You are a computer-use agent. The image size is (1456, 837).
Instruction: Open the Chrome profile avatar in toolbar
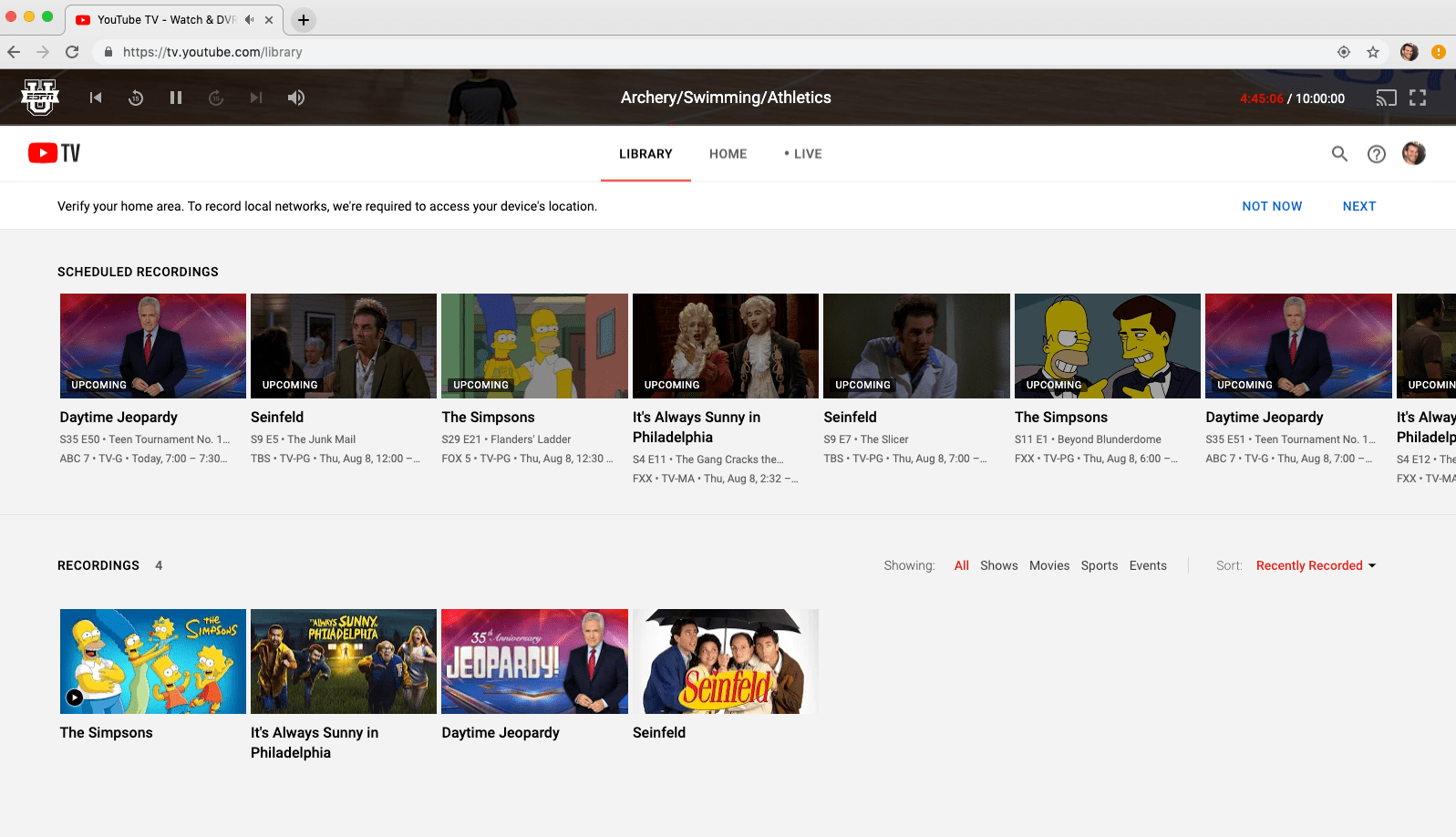1410,52
